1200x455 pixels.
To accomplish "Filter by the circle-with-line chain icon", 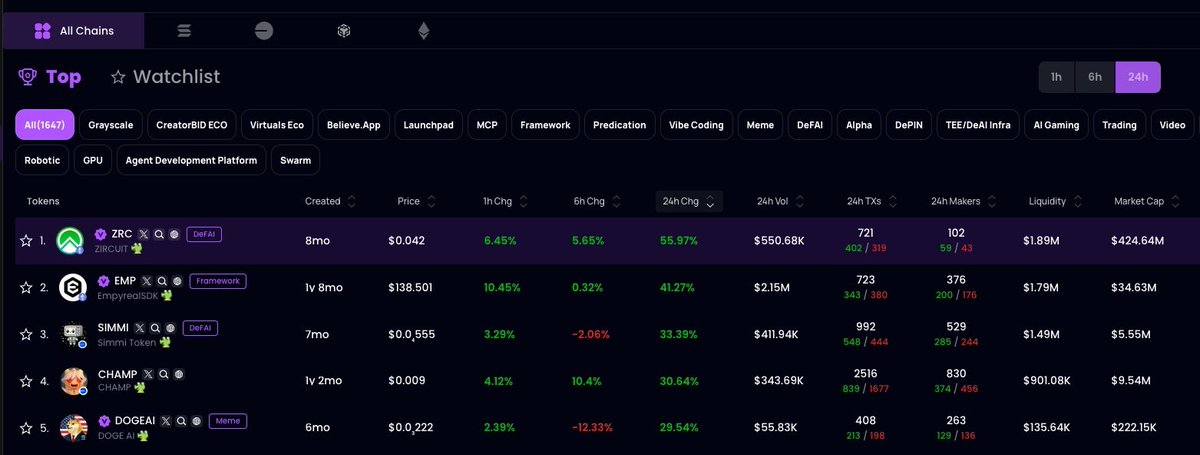I will [x=264, y=31].
